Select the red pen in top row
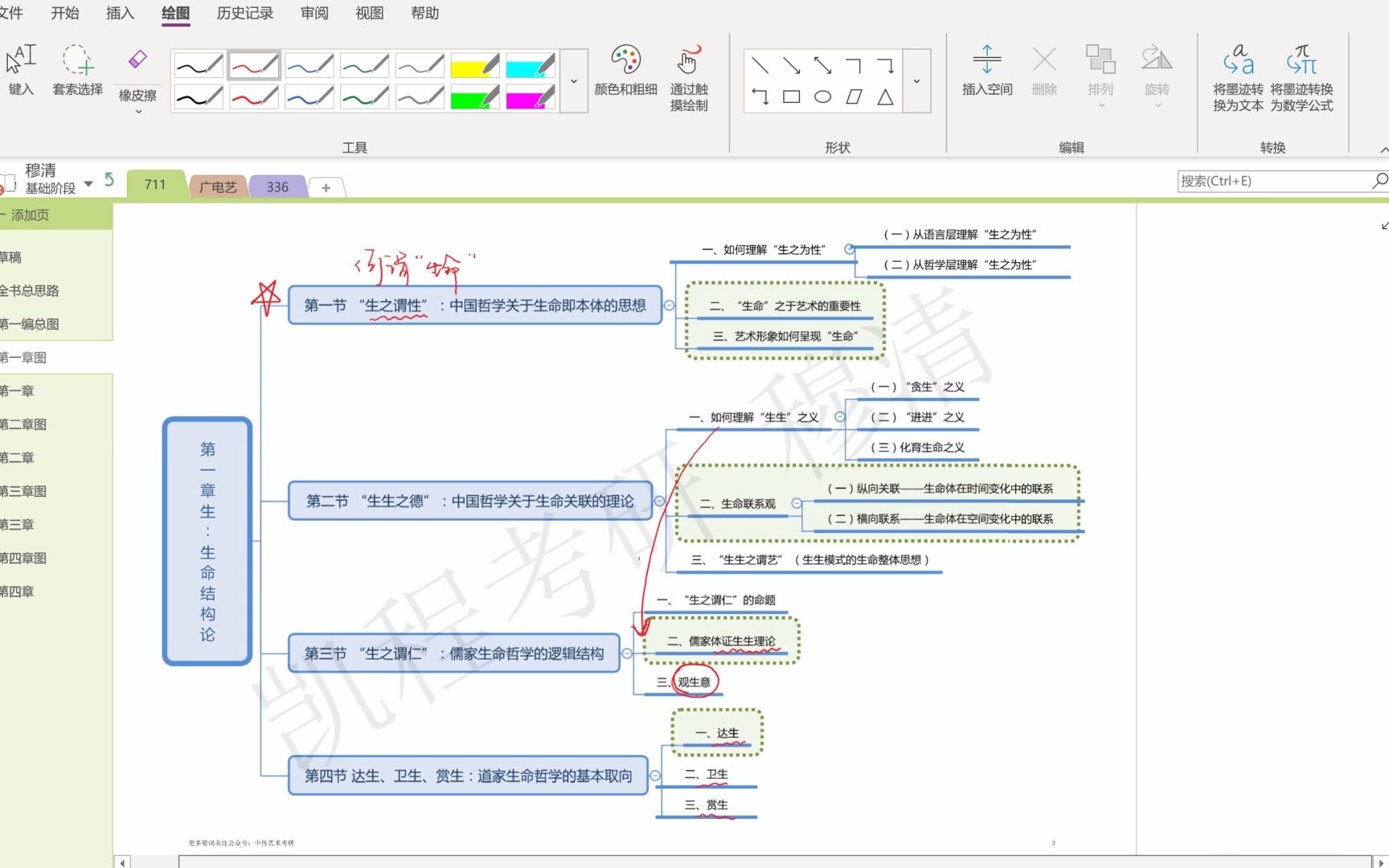Image resolution: width=1389 pixels, height=868 pixels. (x=254, y=65)
